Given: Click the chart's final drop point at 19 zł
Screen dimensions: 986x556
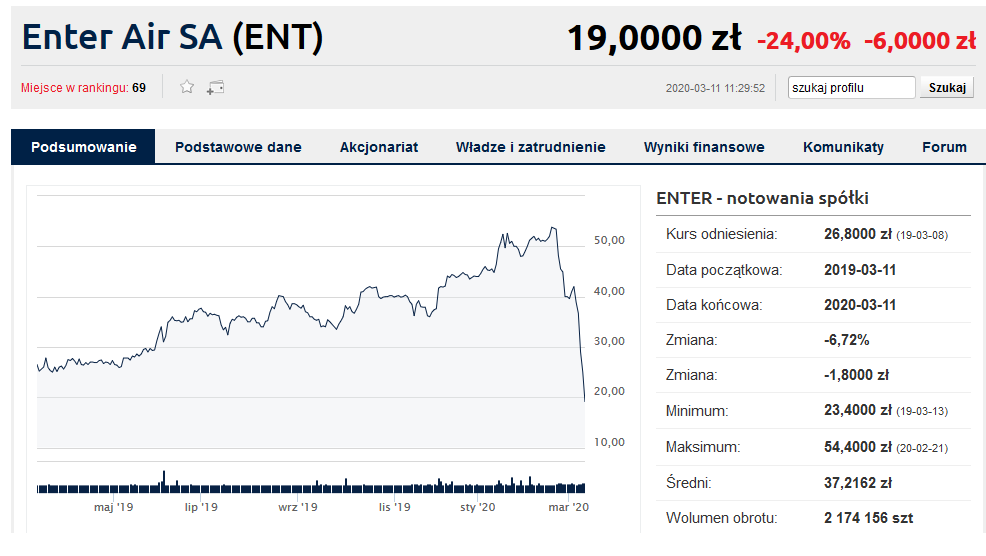Looking at the screenshot, I should pyautogui.click(x=585, y=401).
